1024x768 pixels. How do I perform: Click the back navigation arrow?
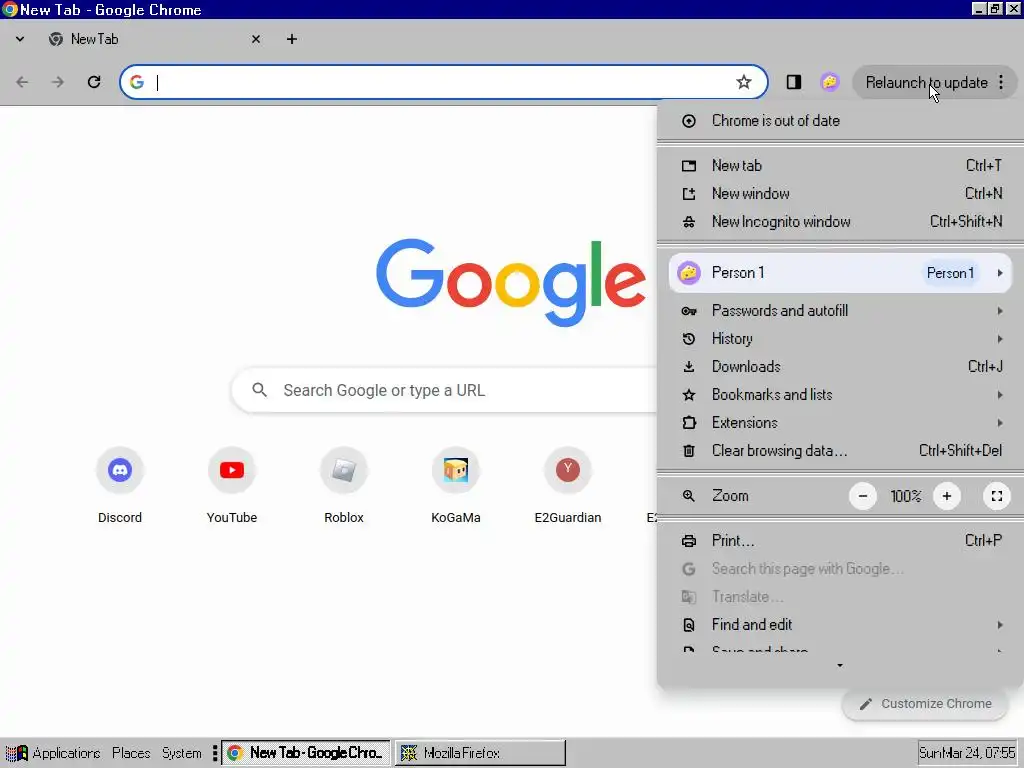(22, 82)
